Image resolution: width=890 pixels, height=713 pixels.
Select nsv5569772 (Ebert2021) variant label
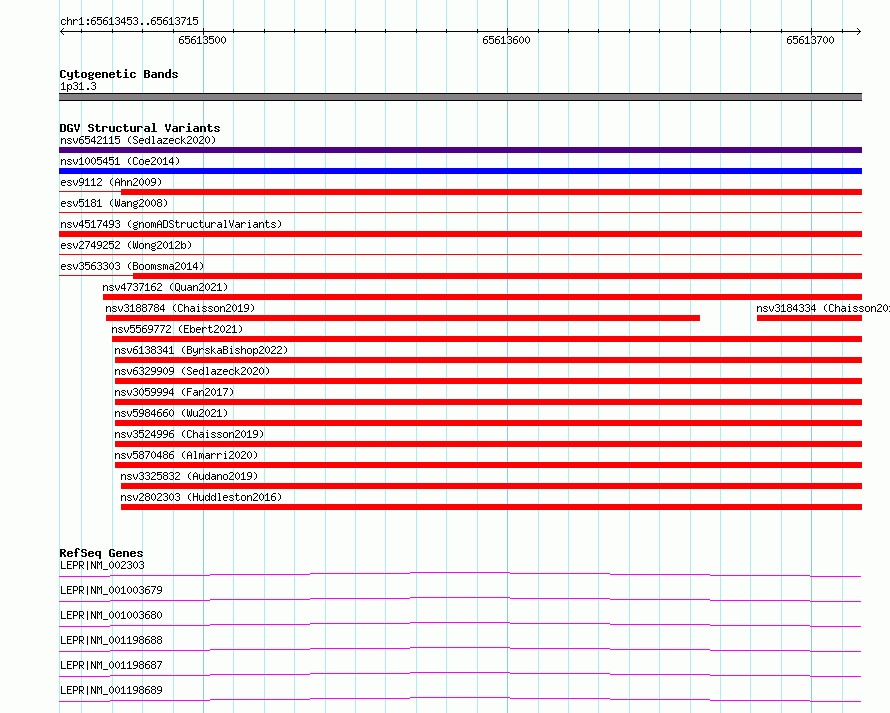(177, 329)
